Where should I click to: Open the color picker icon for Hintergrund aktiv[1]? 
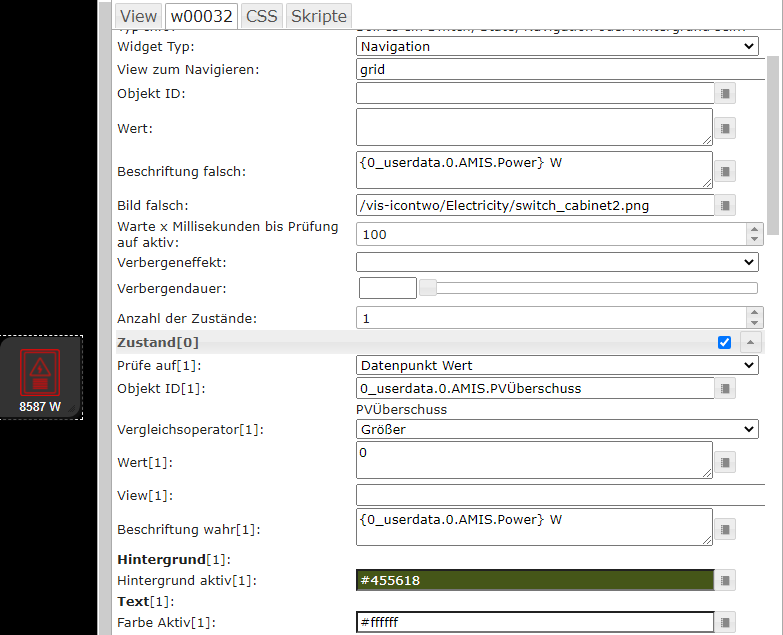click(726, 580)
